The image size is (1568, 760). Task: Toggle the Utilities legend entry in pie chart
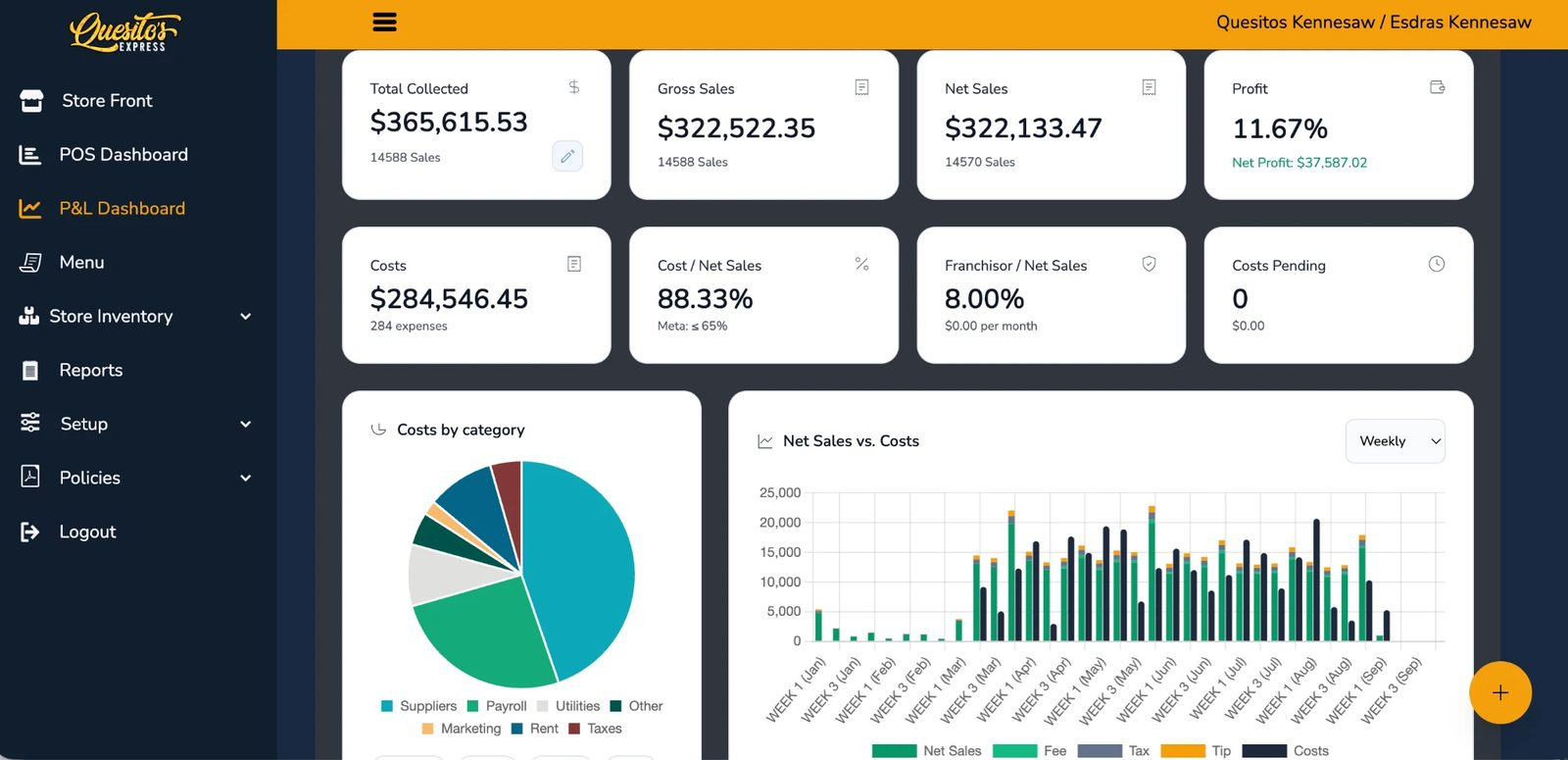567,706
